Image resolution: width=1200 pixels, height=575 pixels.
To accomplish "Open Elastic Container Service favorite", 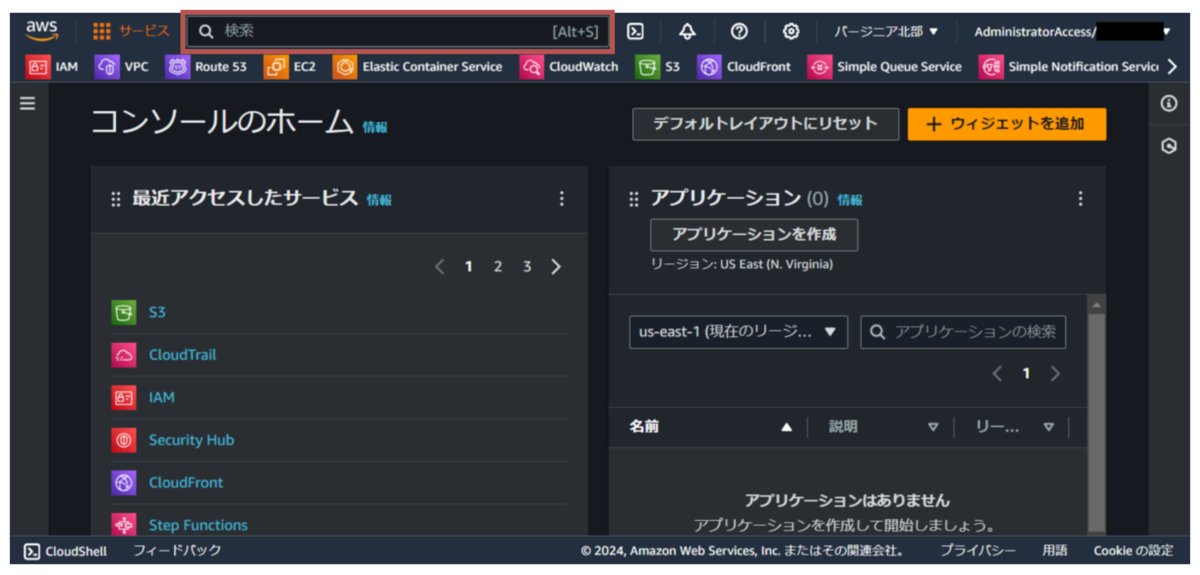I will (418, 67).
